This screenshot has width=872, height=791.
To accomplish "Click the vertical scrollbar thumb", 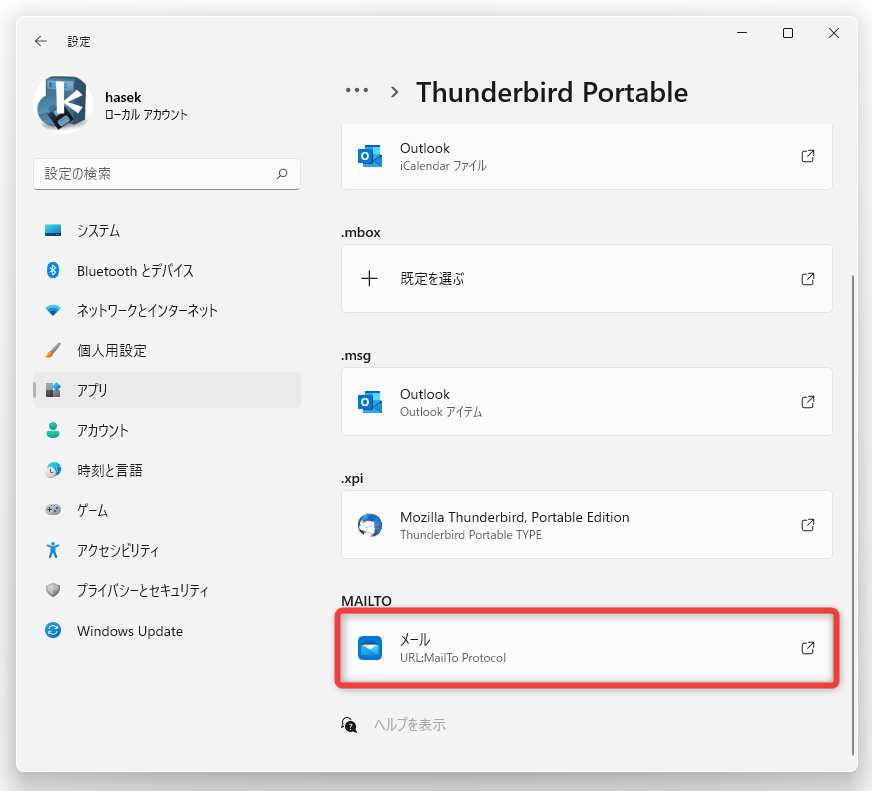I will pos(853,515).
